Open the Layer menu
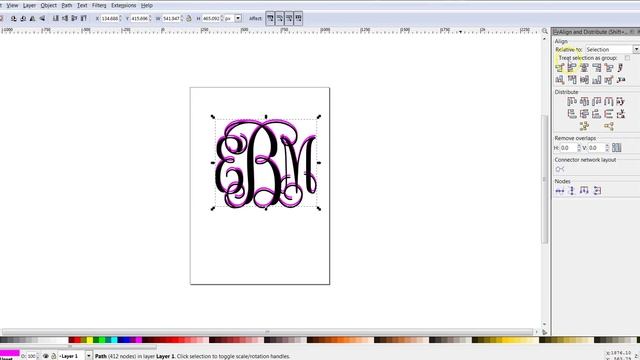This screenshot has width=640, height=360. pyautogui.click(x=29, y=5)
